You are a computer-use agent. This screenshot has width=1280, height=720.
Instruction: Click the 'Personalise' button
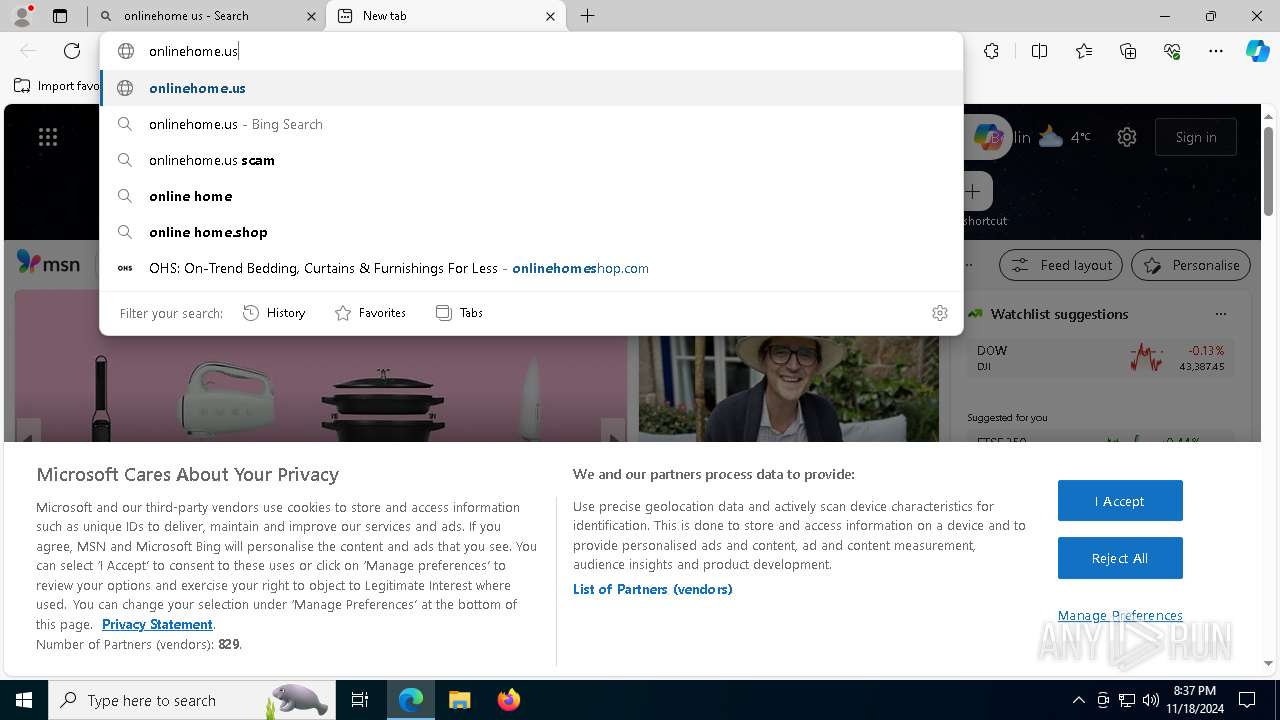pyautogui.click(x=1191, y=265)
